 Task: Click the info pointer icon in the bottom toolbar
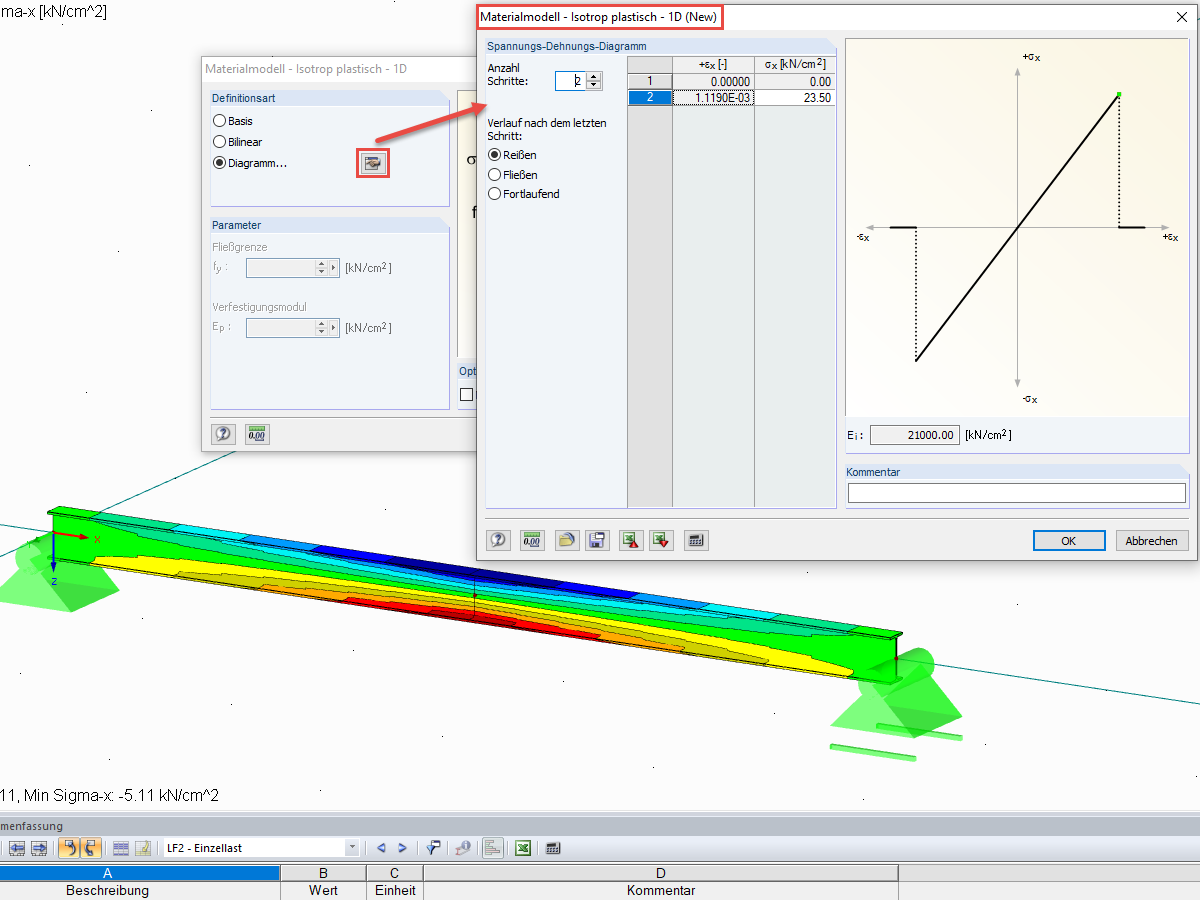coord(463,848)
